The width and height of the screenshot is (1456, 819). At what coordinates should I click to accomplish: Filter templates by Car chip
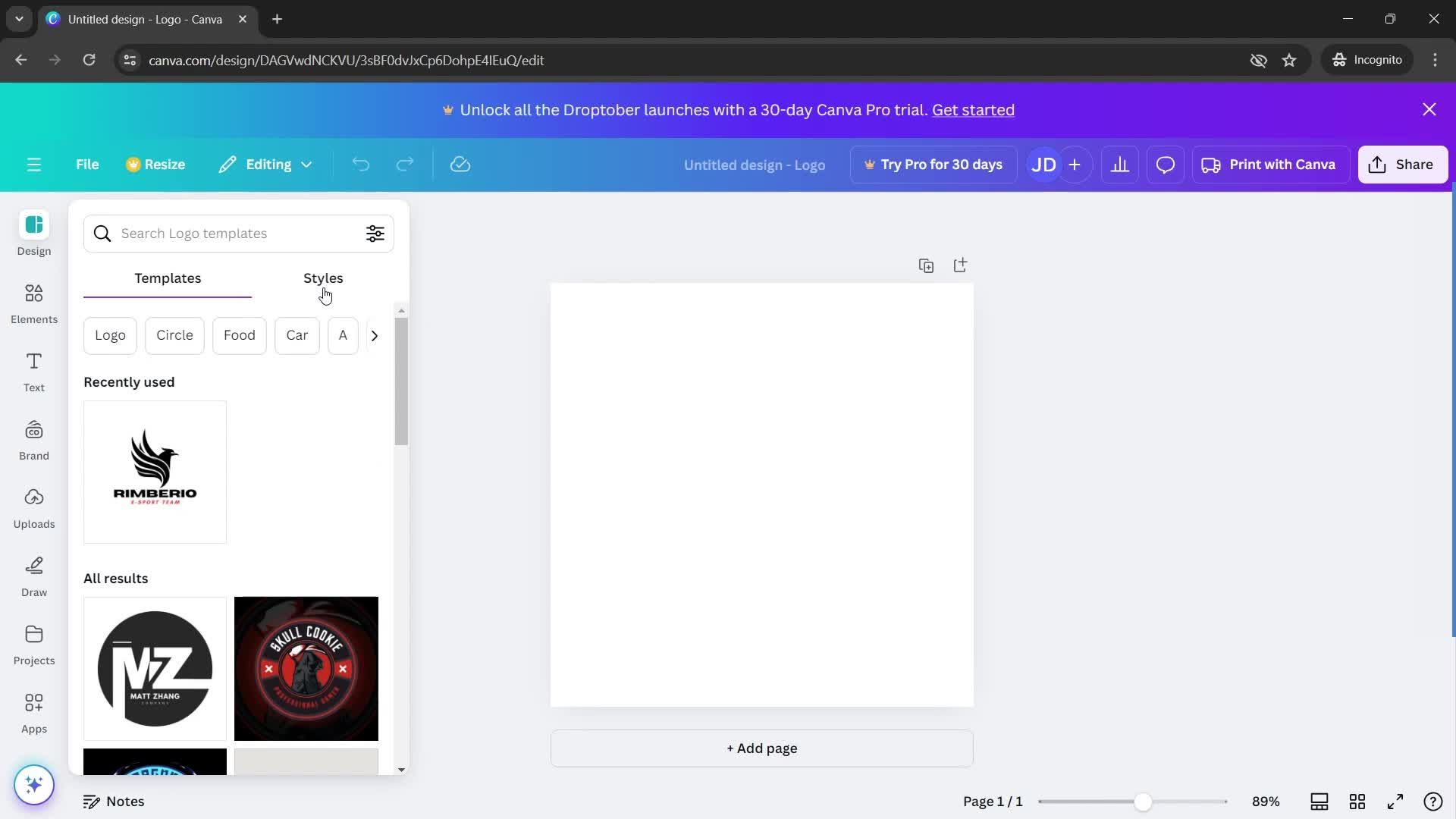[x=297, y=335]
